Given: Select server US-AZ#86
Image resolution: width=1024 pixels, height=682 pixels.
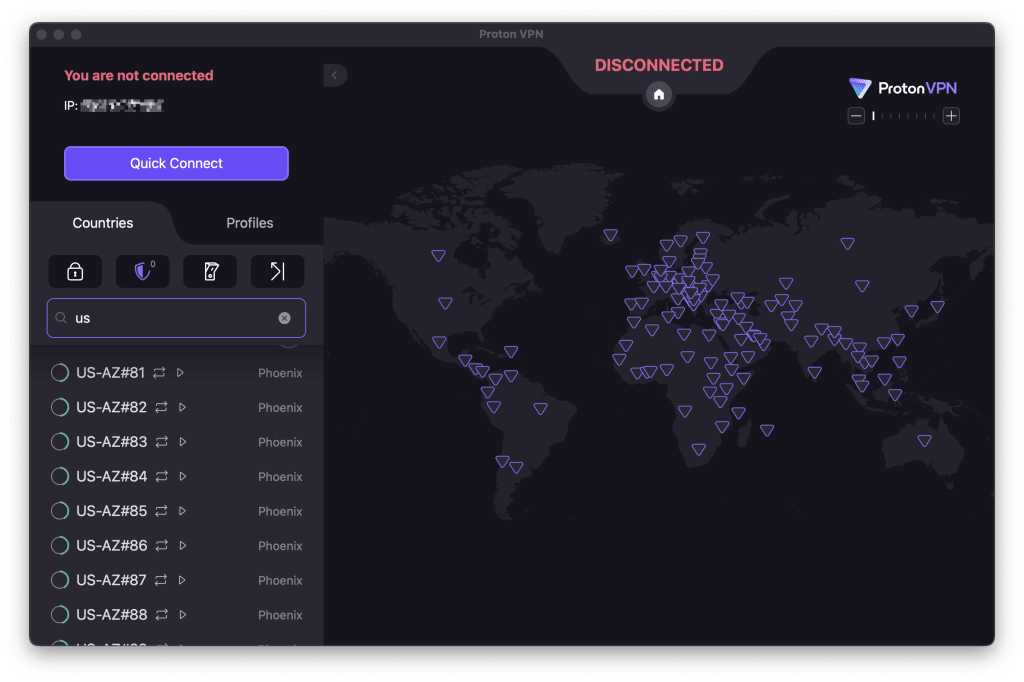Looking at the screenshot, I should click(x=176, y=545).
